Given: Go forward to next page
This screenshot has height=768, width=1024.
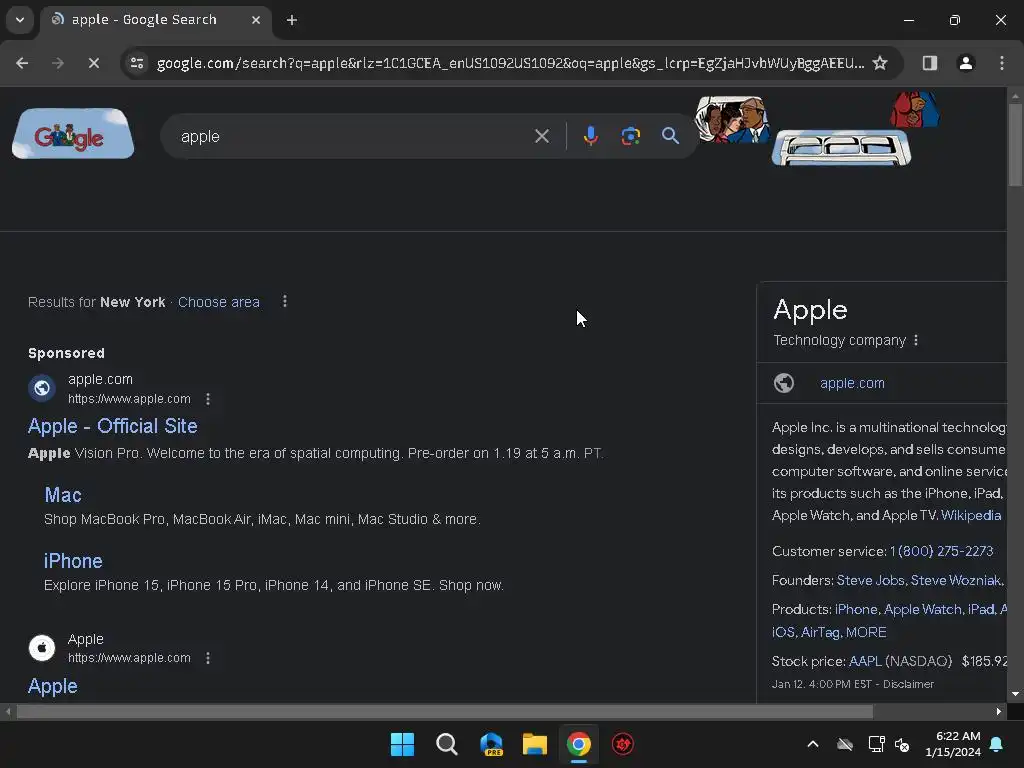Looking at the screenshot, I should (x=58, y=63).
